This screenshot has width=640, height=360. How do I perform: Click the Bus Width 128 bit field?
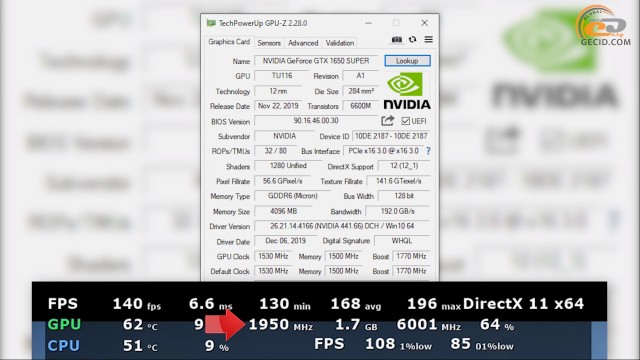[x=404, y=196]
